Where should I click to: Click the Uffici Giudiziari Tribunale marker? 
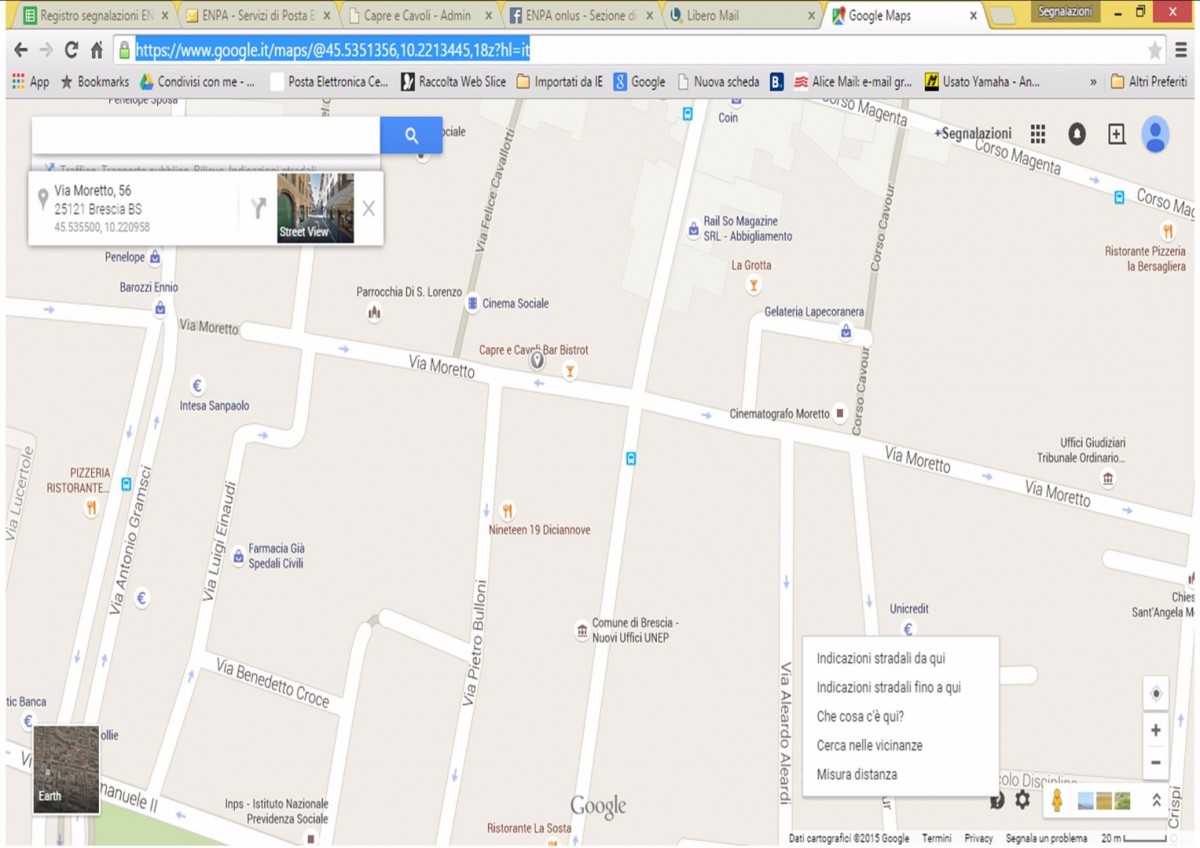[x=1108, y=480]
